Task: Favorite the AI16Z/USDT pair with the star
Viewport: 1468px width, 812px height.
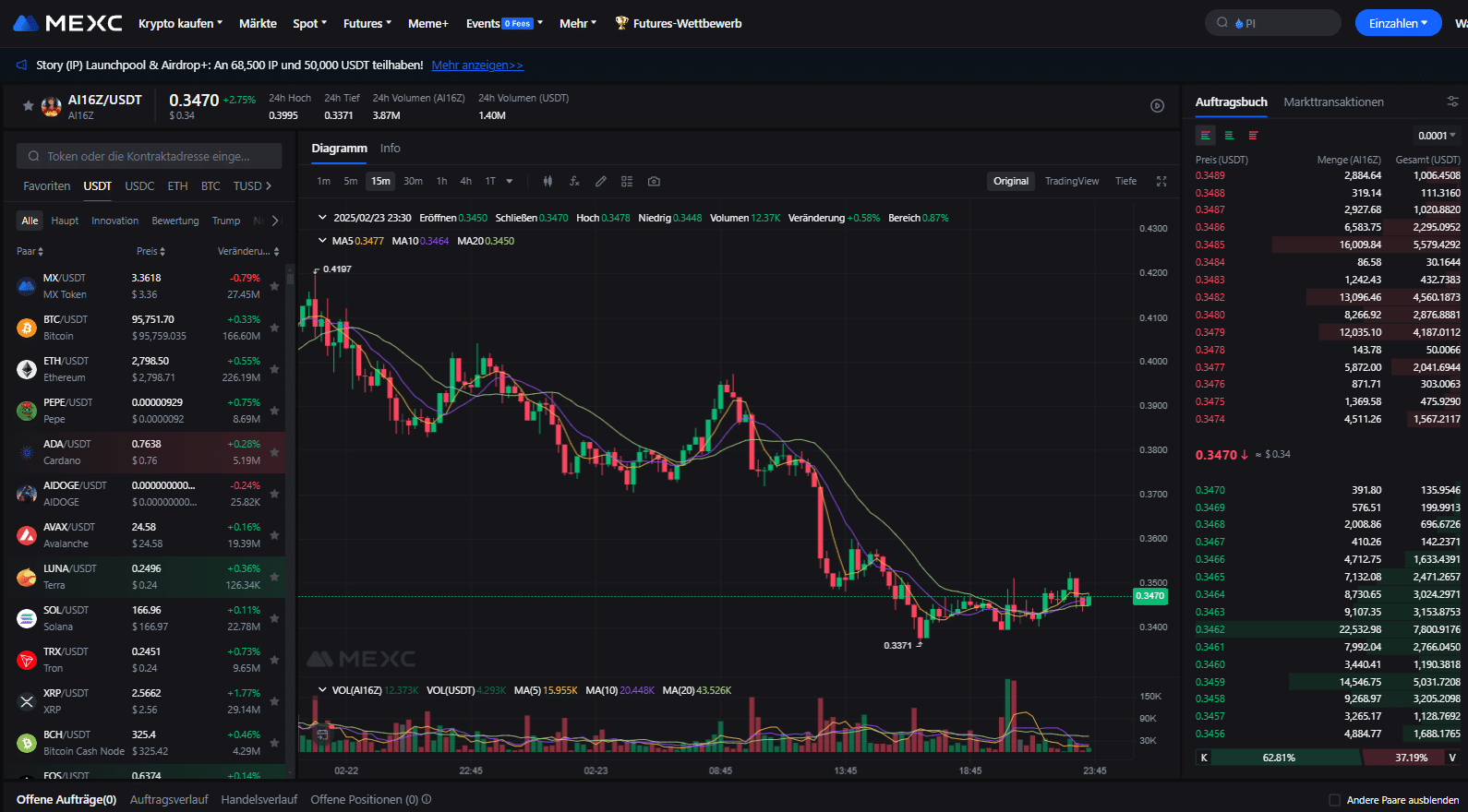Action: click(x=29, y=106)
